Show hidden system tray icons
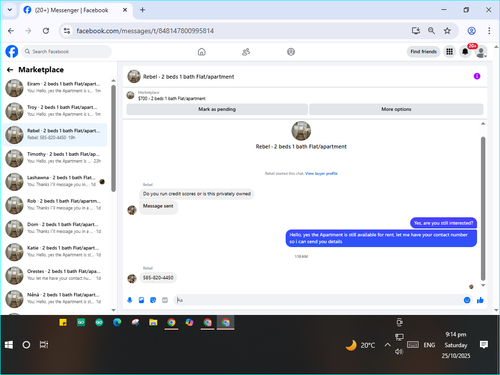Screen dimensions: 500x375 click(387, 345)
